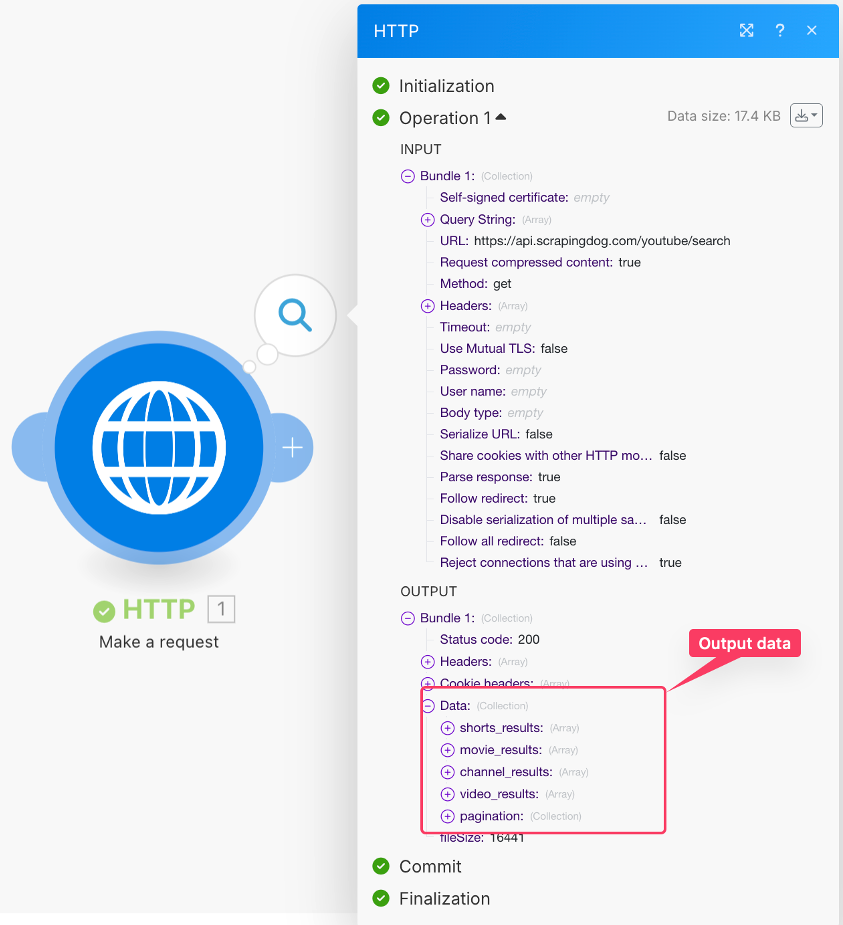Collapse the INPUT Bundle 1 collection
843x925 pixels.
pyautogui.click(x=408, y=176)
